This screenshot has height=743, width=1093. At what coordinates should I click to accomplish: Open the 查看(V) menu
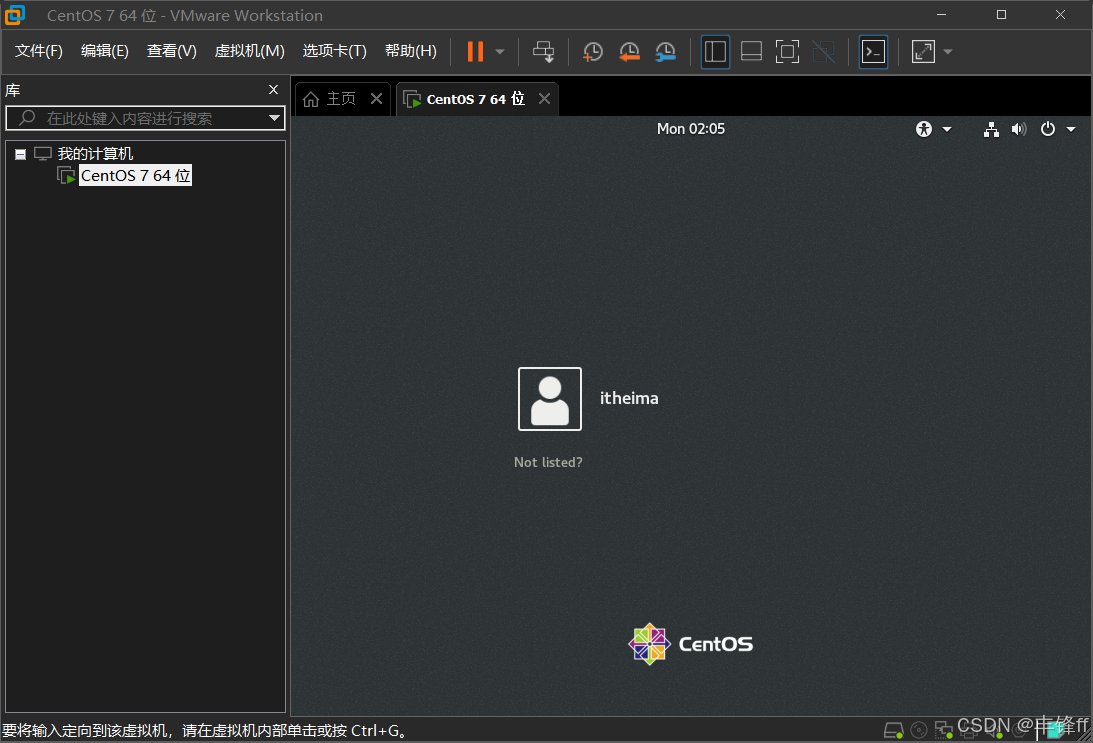pos(171,51)
